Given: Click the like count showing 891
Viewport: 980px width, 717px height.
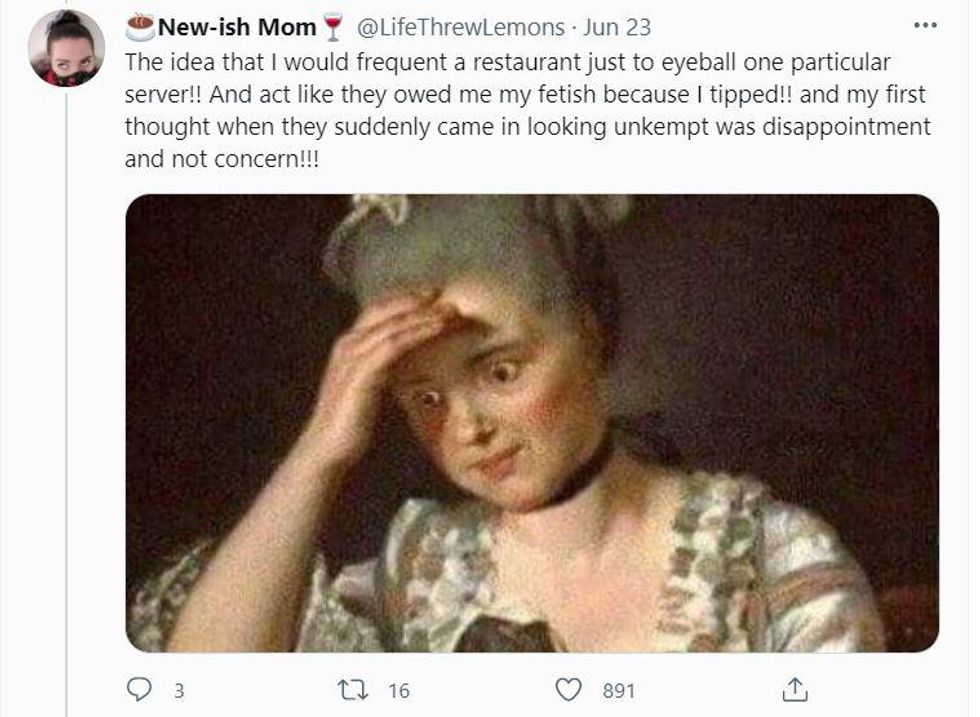Looking at the screenshot, I should [x=617, y=690].
